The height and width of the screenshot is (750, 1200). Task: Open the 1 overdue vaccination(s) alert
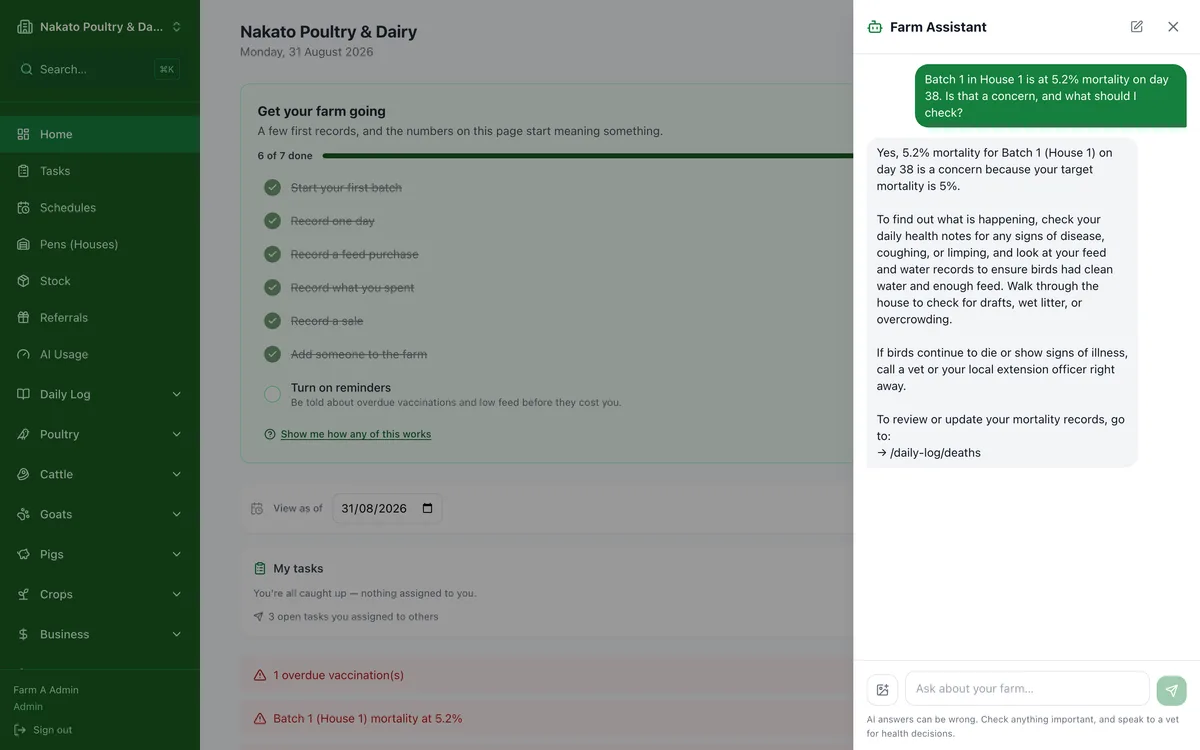547,675
